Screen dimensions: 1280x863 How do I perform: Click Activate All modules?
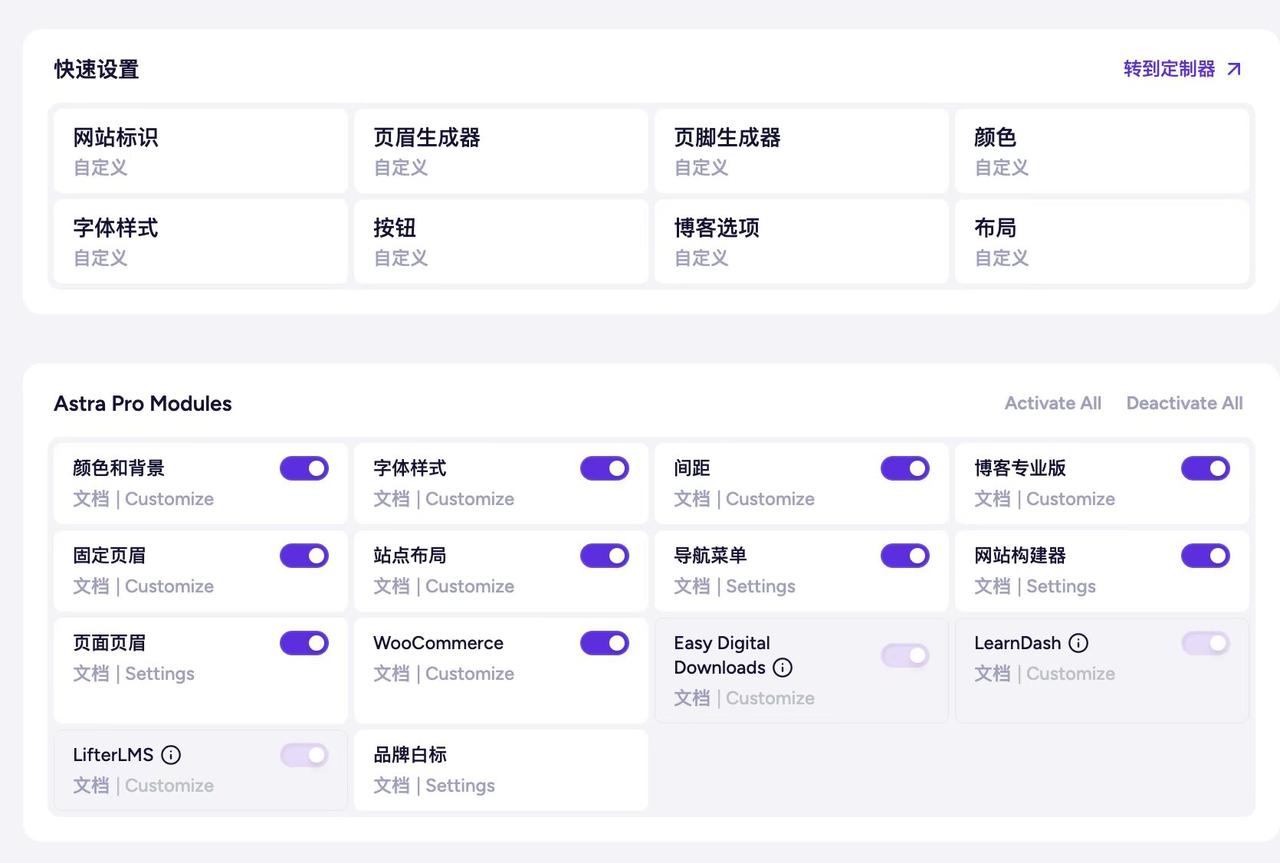click(1053, 403)
